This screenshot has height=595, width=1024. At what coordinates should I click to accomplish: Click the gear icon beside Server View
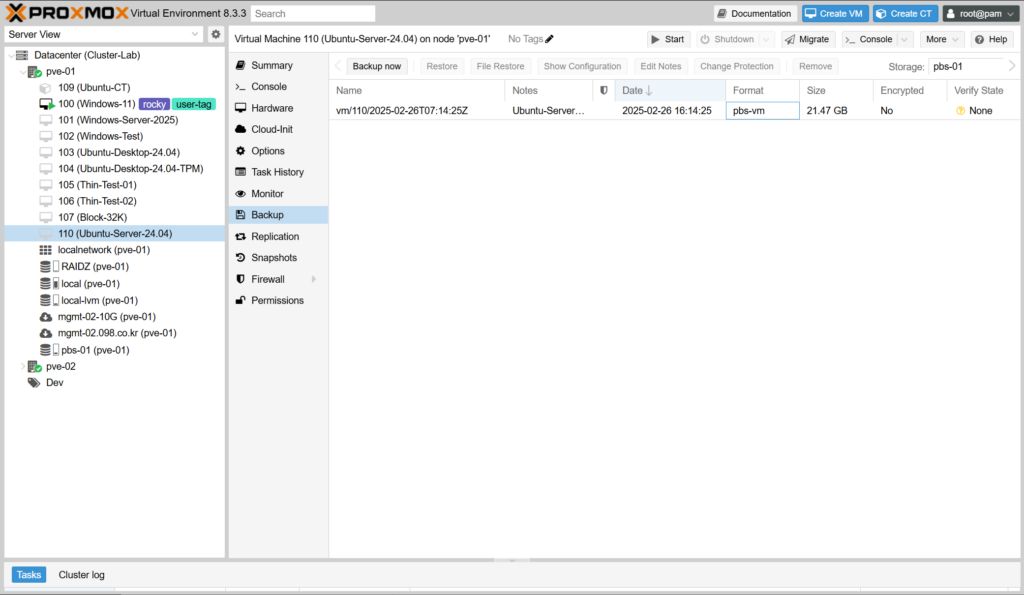(x=215, y=34)
